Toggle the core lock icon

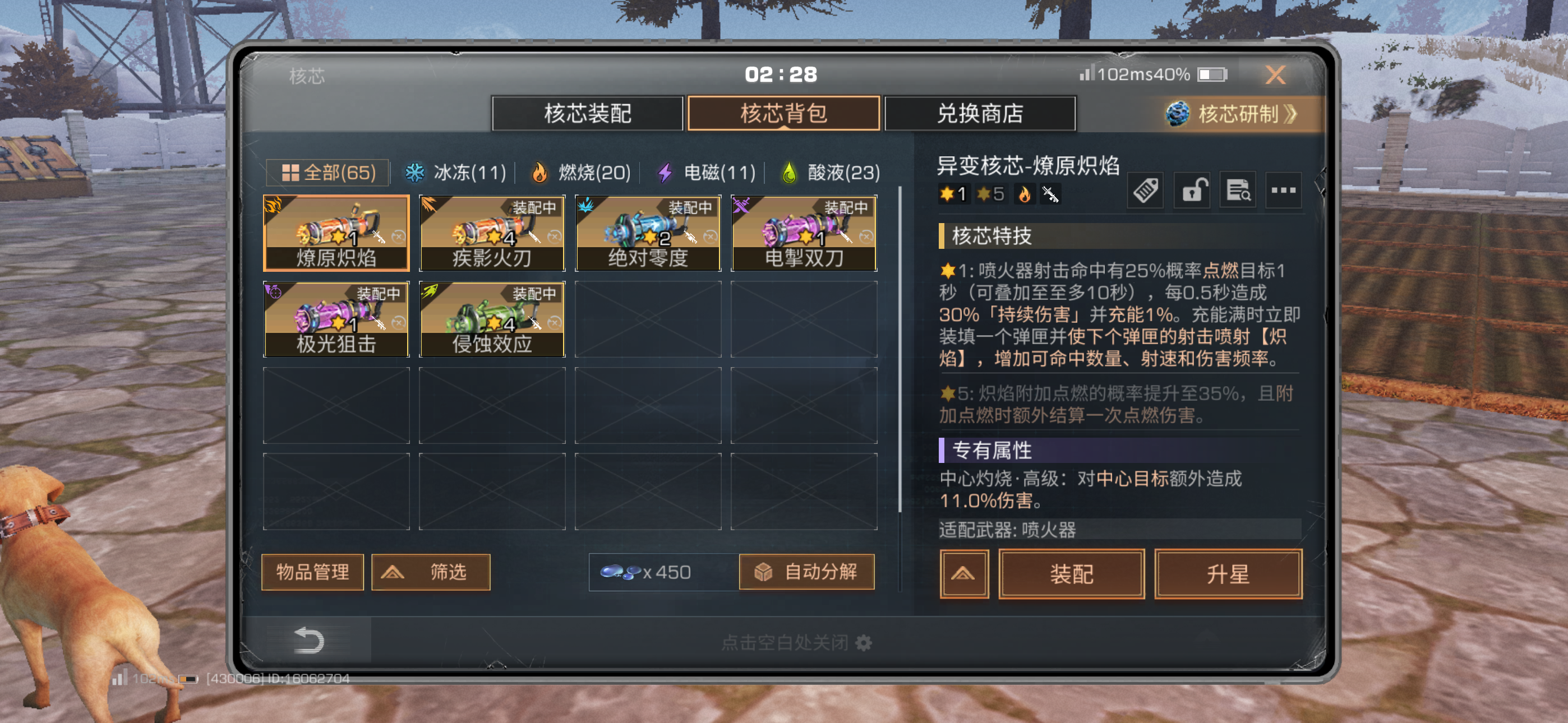coord(1191,191)
